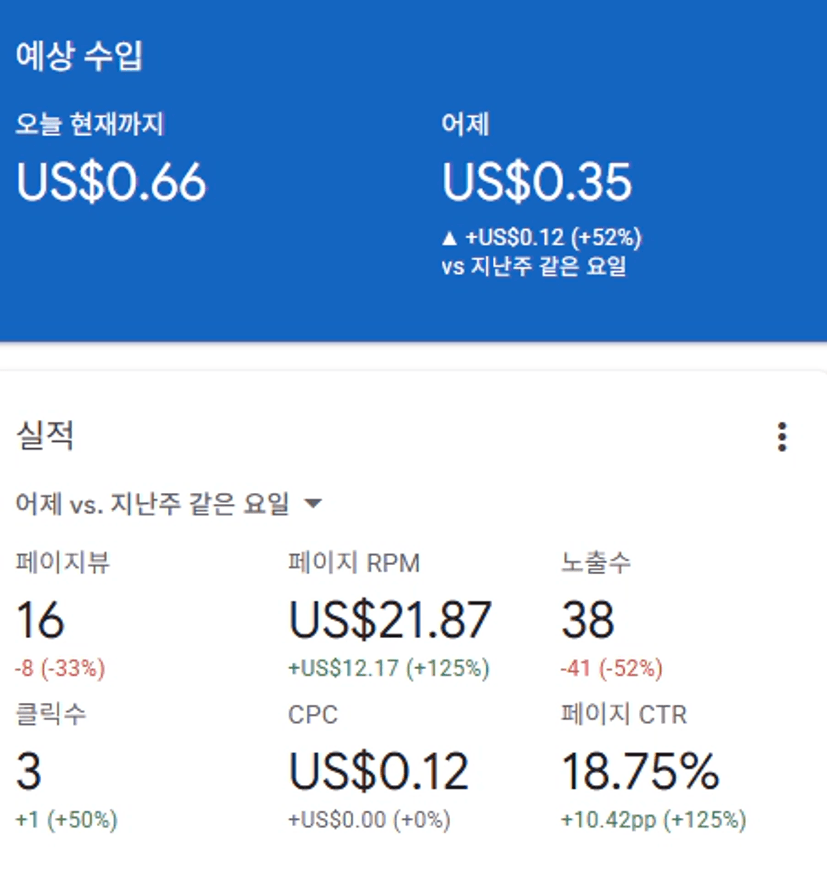This screenshot has height=884, width=827.
Task: Click the 예상 수입 heading
Action: [79, 57]
